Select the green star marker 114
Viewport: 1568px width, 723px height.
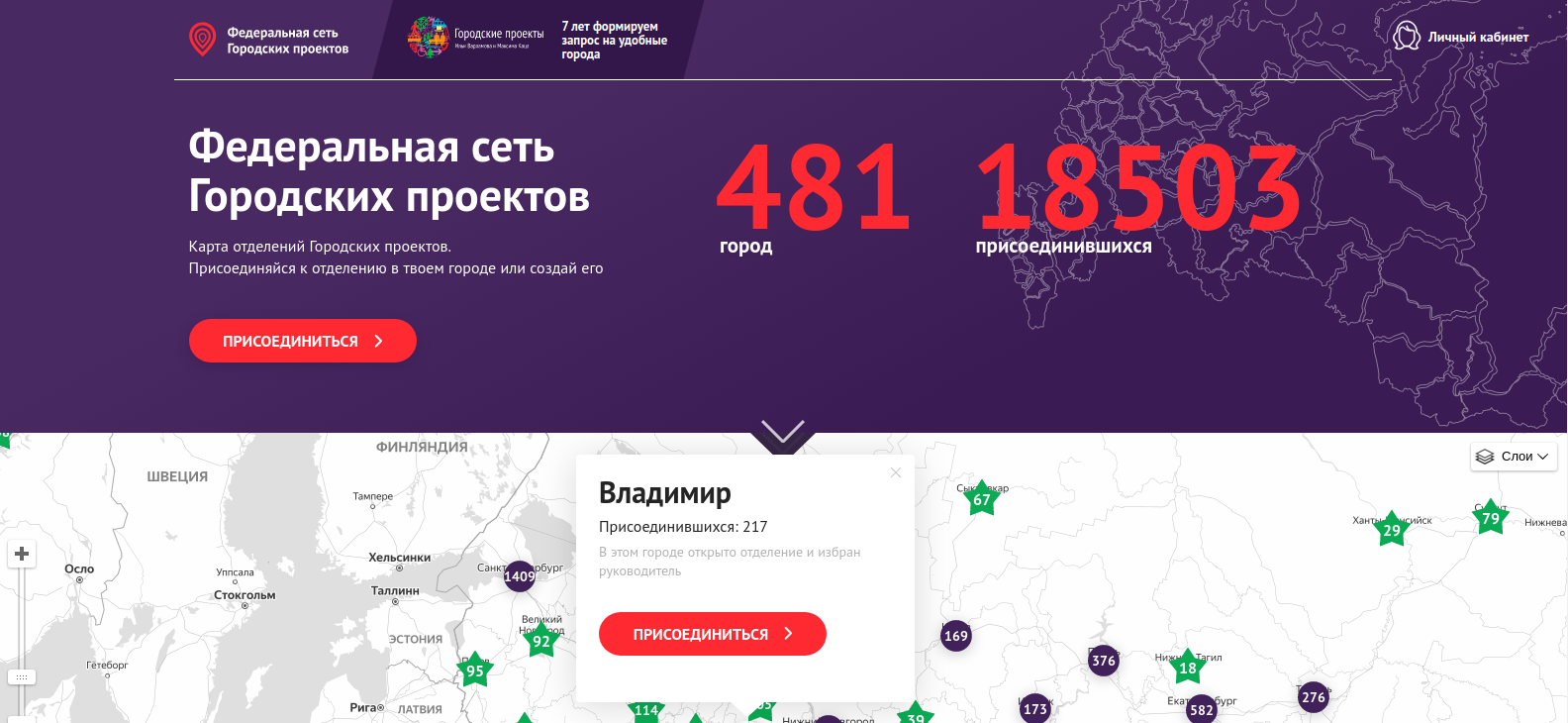point(646,710)
